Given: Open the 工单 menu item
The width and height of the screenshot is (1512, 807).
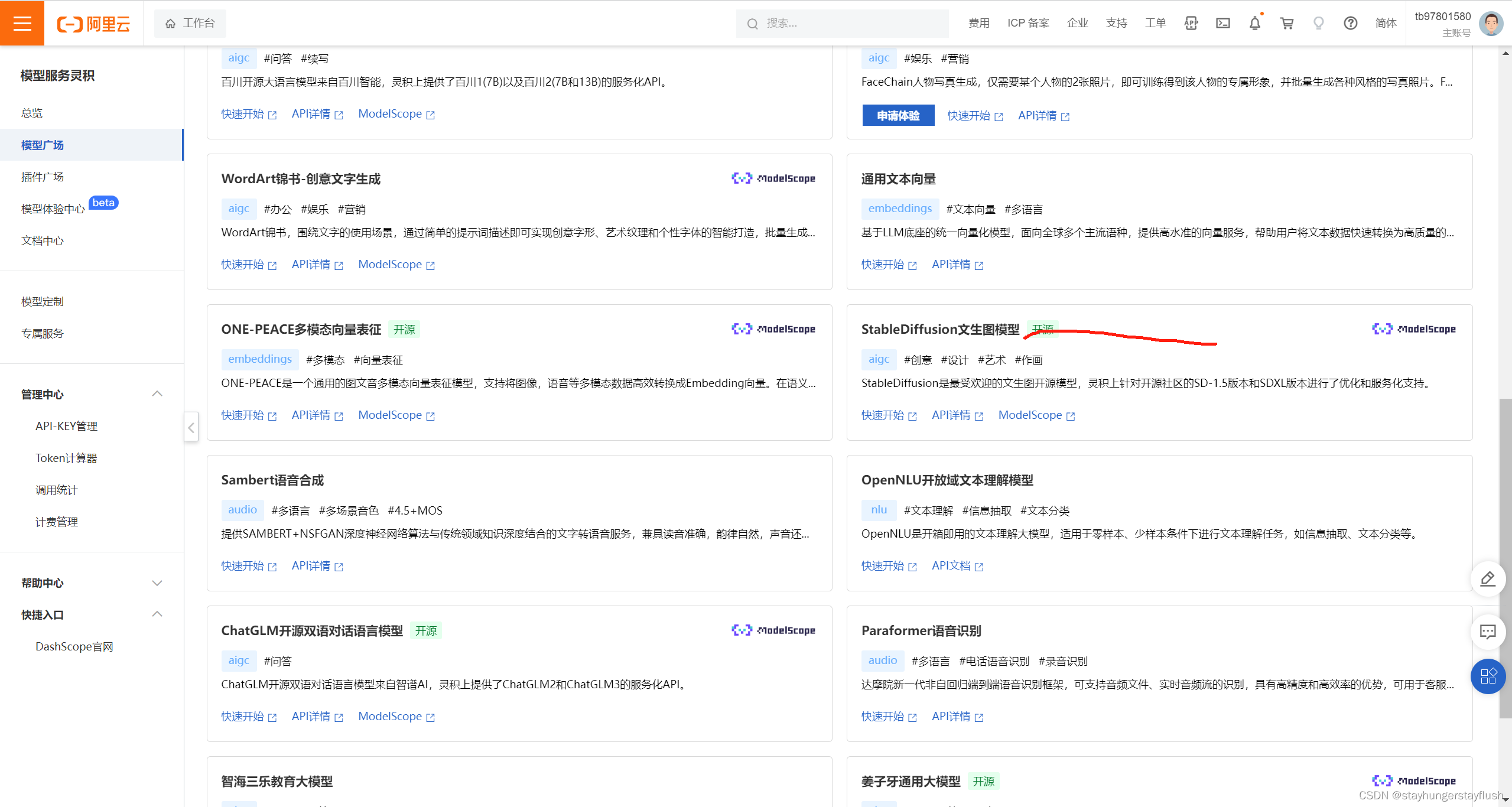Looking at the screenshot, I should point(1155,23).
